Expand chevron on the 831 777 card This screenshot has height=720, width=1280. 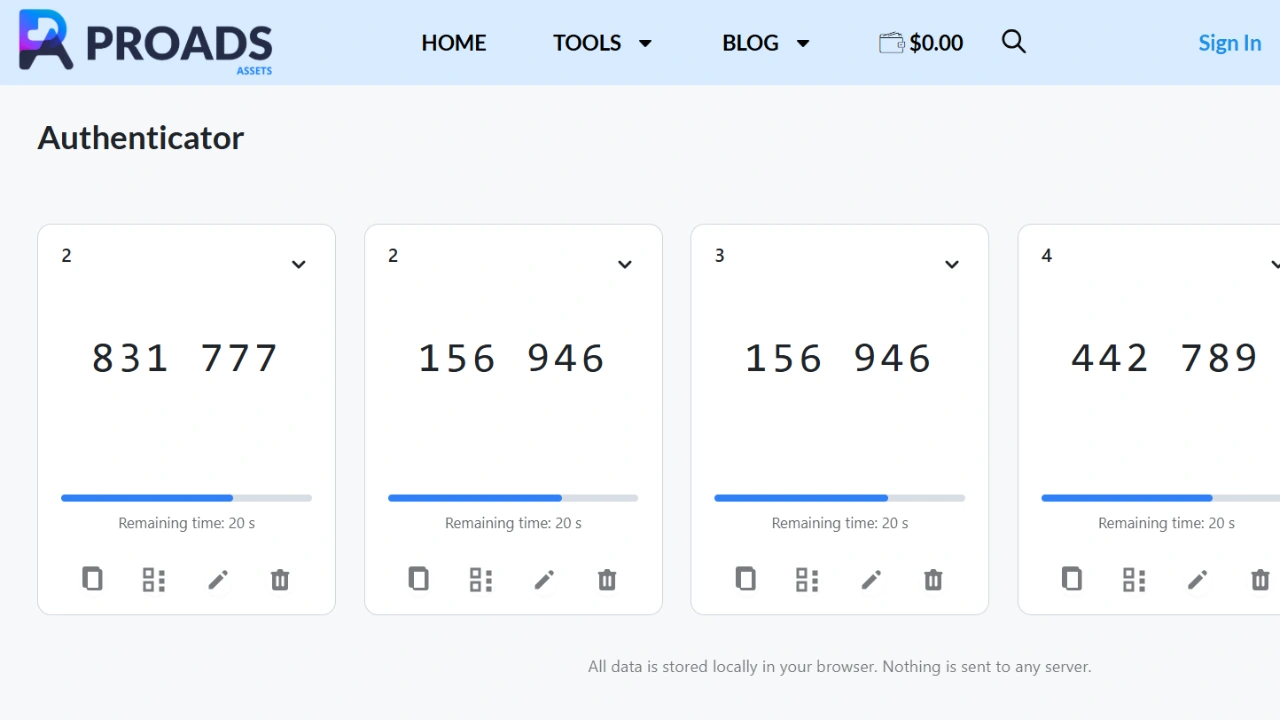coord(298,265)
